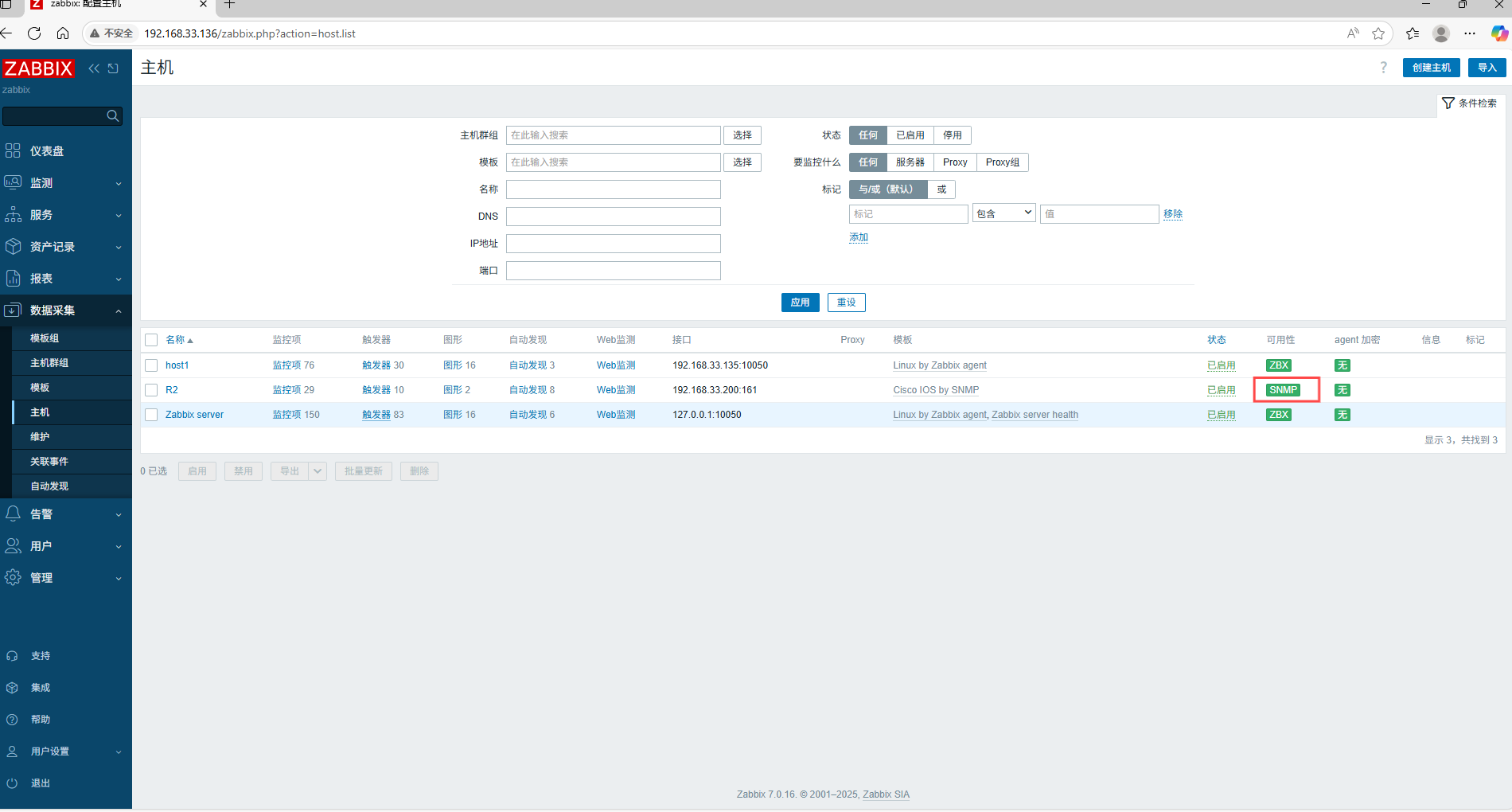Set 要监控什么 filter to 服务器
The height and width of the screenshot is (812, 1512).
[x=910, y=162]
